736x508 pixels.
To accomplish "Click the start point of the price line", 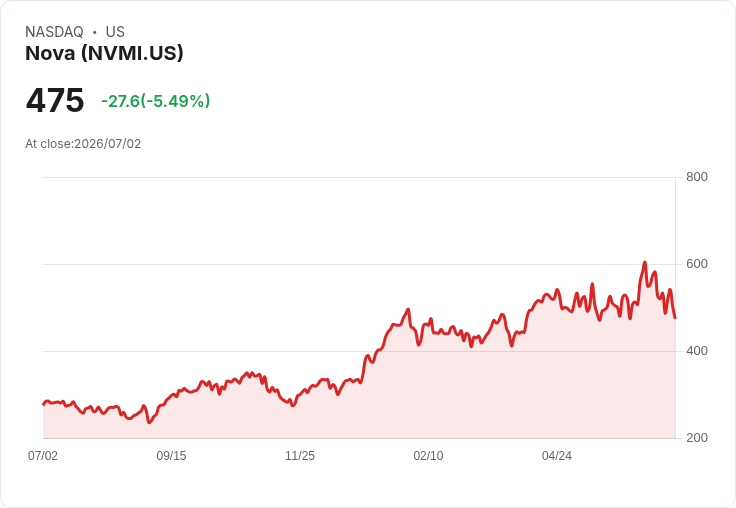I will tap(44, 404).
